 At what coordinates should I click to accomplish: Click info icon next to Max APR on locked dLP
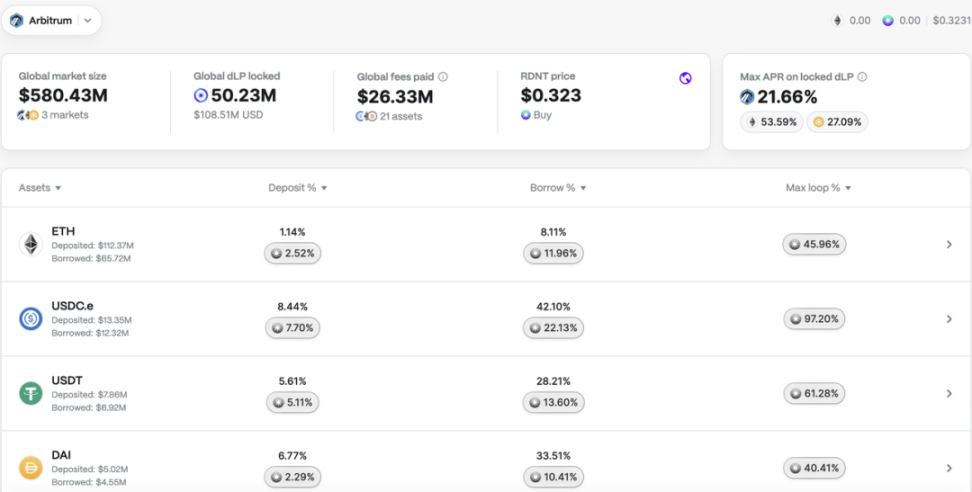pyautogui.click(x=862, y=77)
